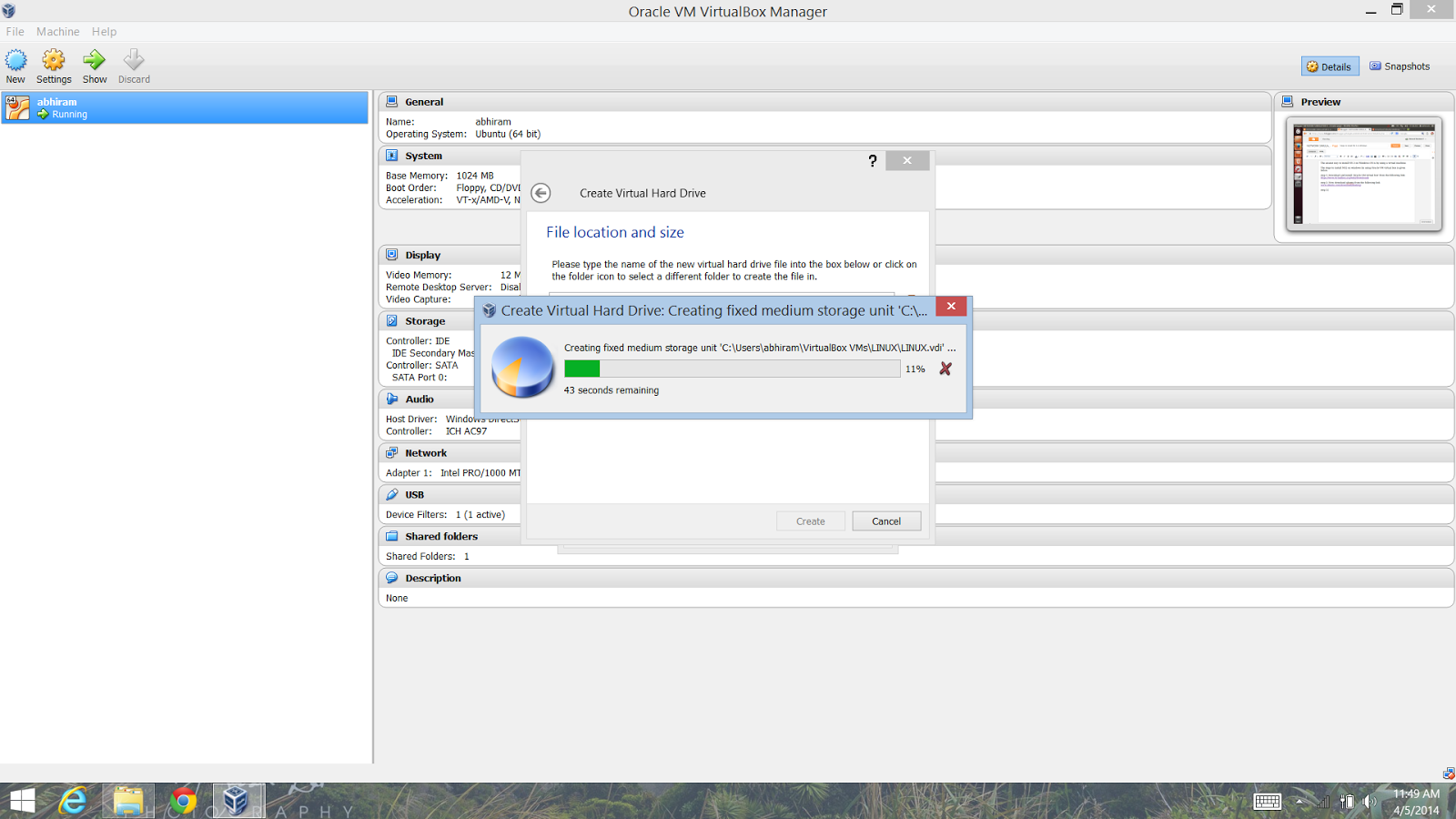Image resolution: width=1456 pixels, height=819 pixels.
Task: Launch Internet Explorer from the taskbar
Action: (73, 801)
